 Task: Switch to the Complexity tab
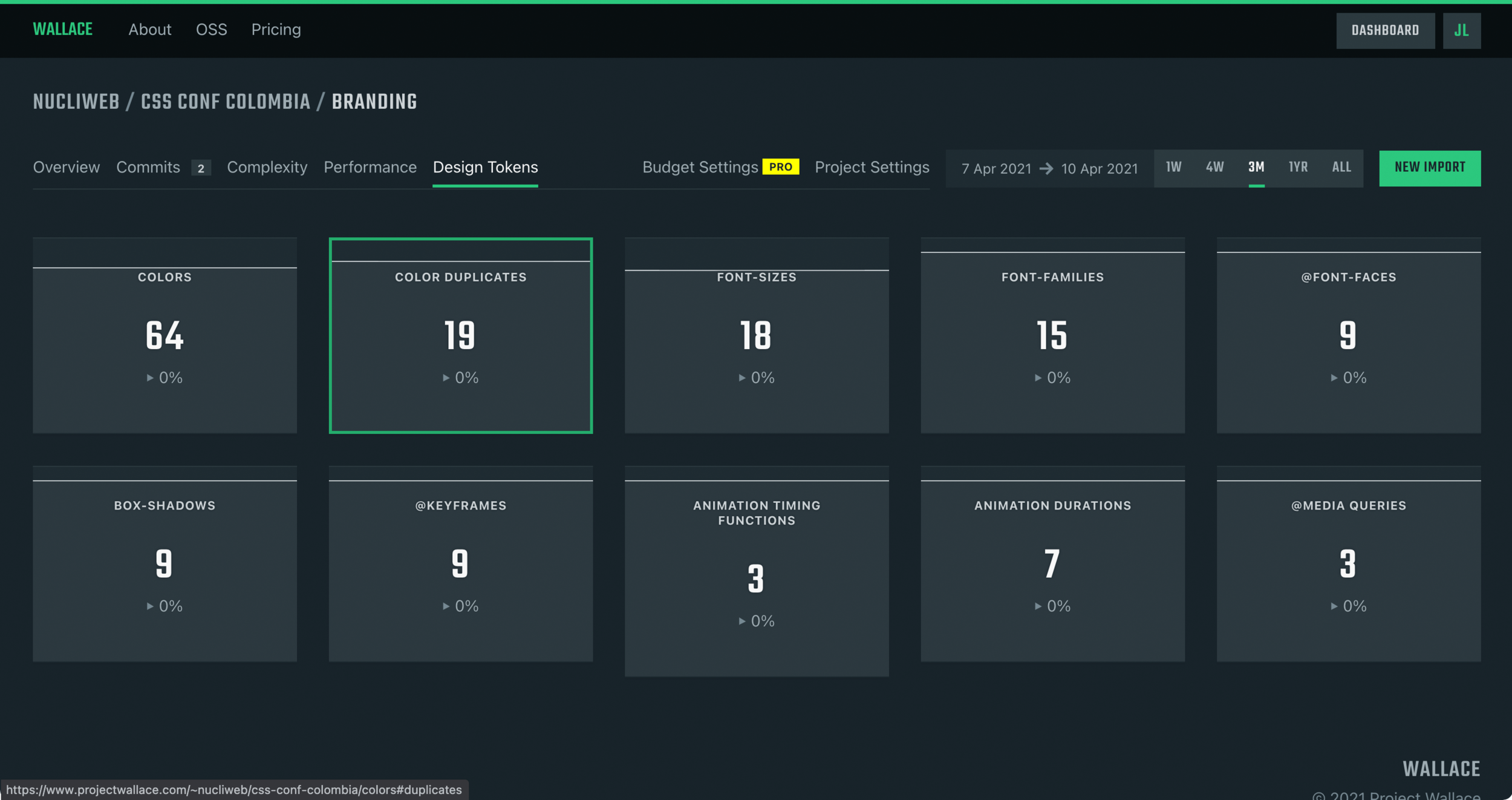point(267,168)
